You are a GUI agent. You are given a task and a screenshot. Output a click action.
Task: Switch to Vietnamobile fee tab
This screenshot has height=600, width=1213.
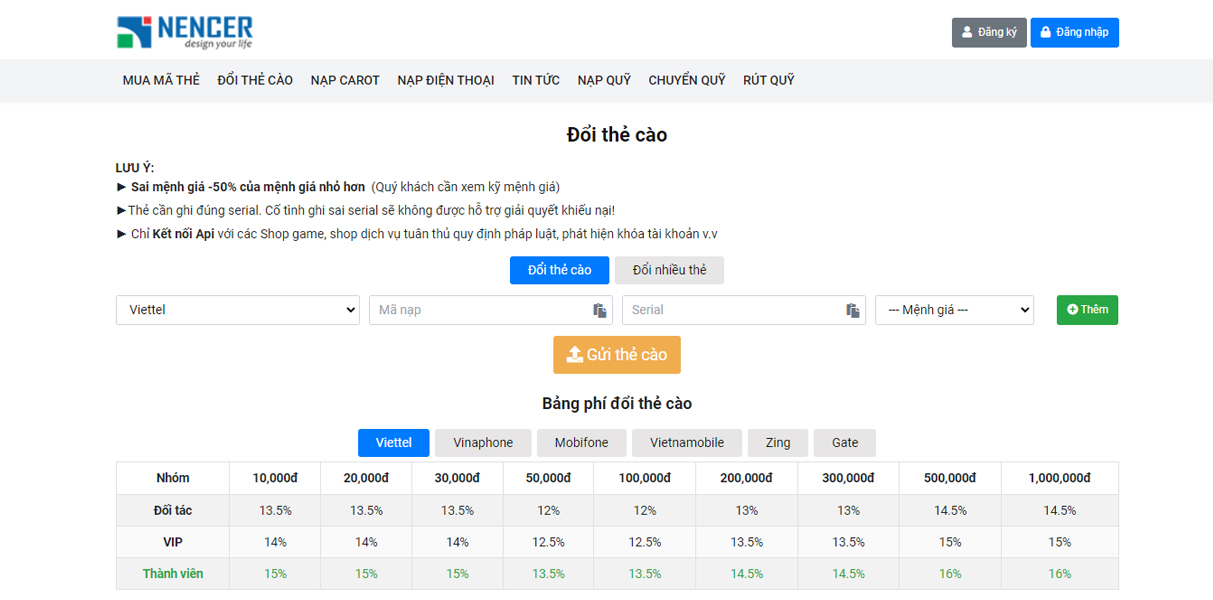coord(688,443)
